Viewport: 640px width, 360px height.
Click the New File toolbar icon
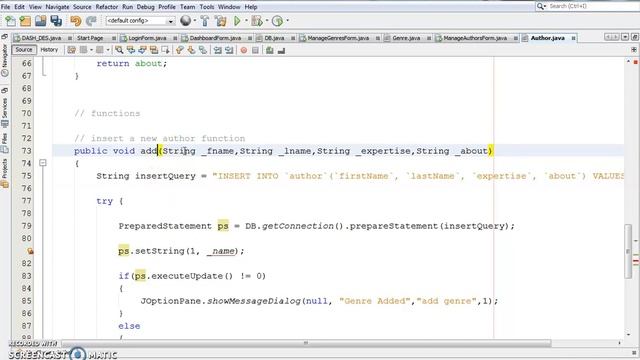[x=10, y=21]
